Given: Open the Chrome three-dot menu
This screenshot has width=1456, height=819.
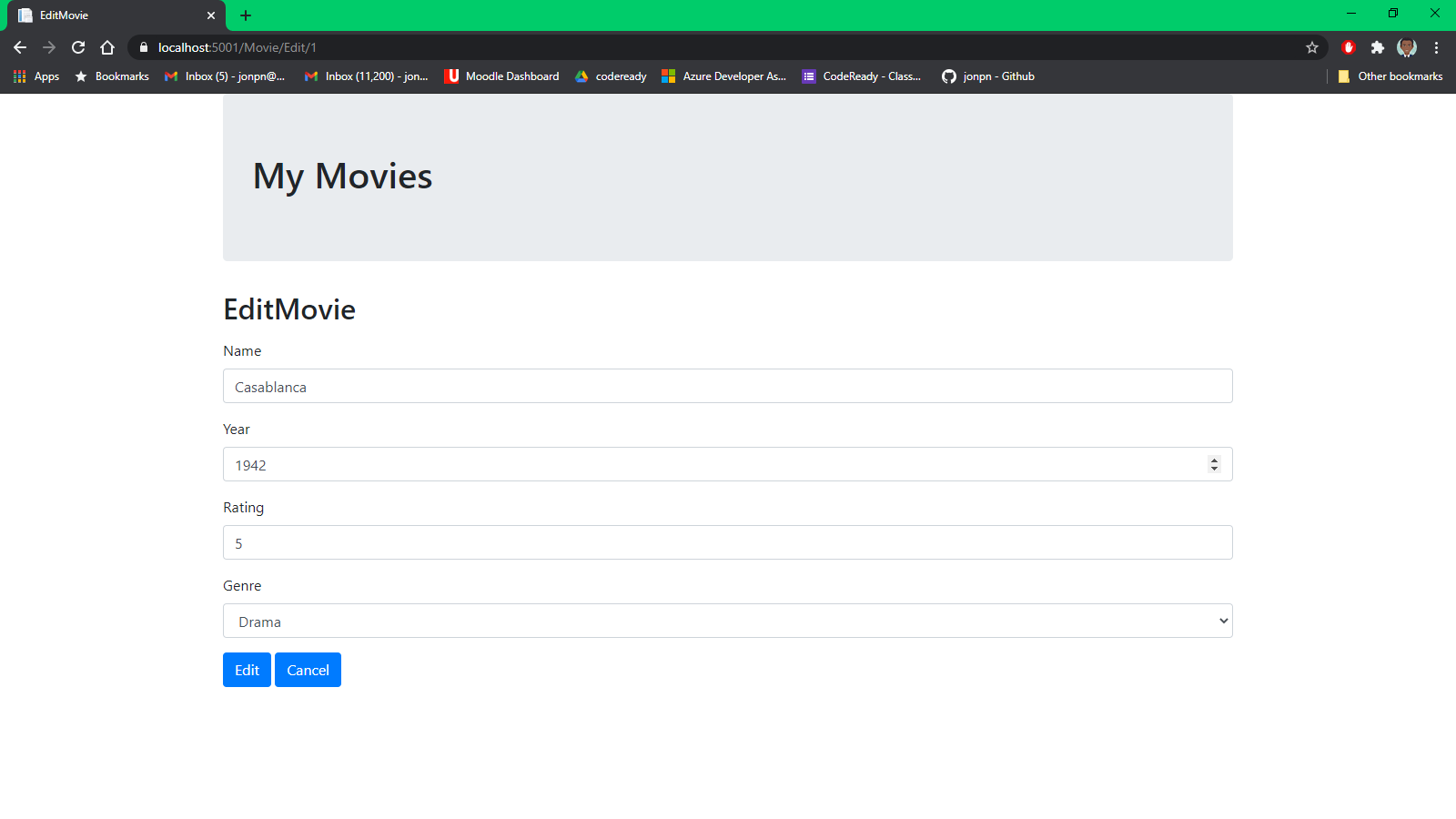Looking at the screenshot, I should [x=1438, y=47].
